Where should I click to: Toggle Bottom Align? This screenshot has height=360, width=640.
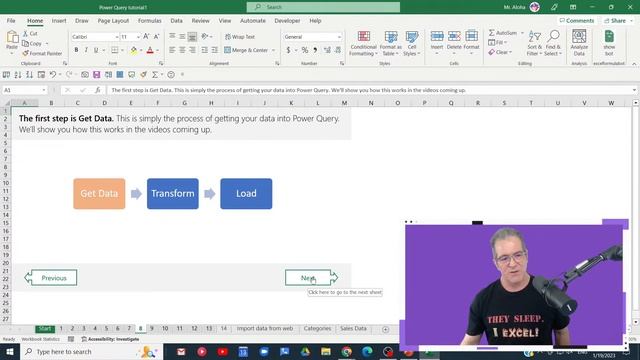click(192, 36)
